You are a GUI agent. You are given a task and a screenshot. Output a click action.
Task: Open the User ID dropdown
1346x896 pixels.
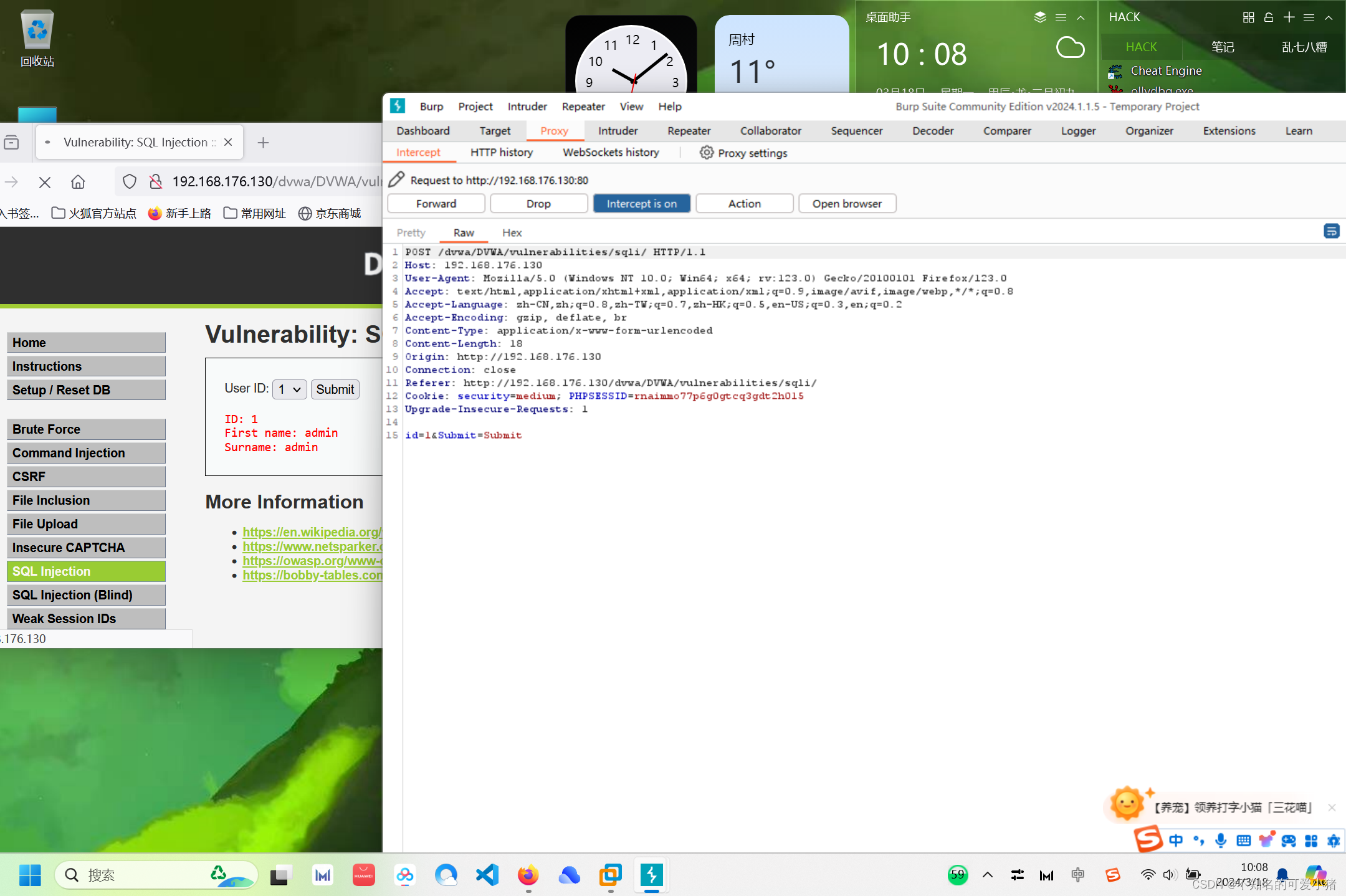point(290,389)
